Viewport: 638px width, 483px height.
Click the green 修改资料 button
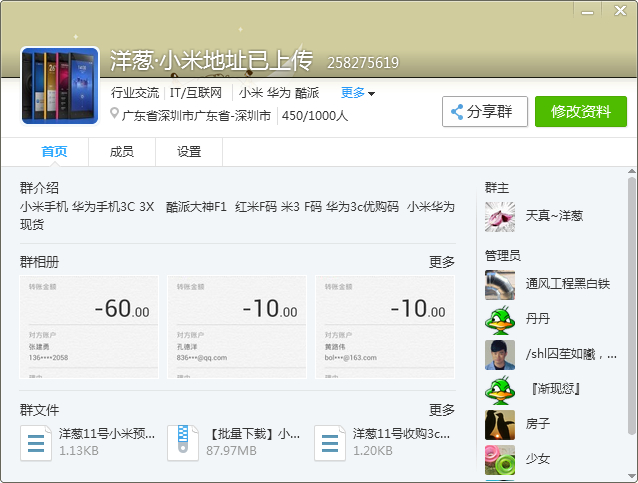click(x=581, y=111)
